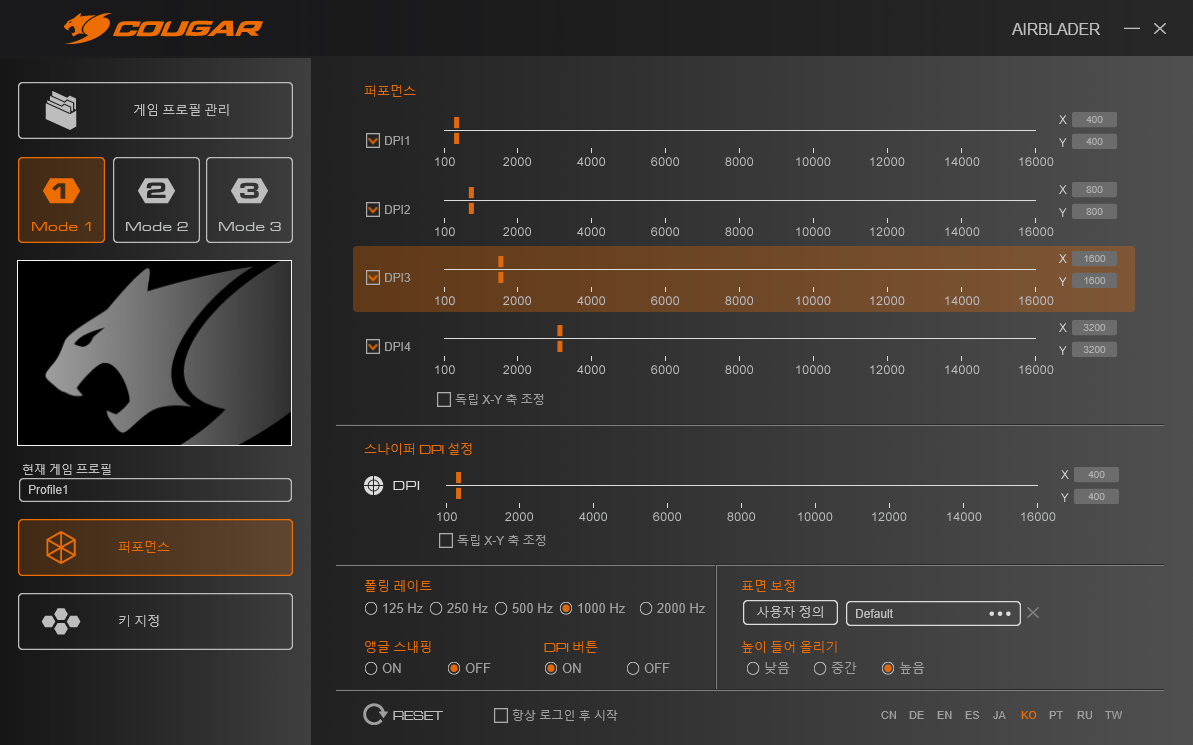The height and width of the screenshot is (745, 1193).
Task: Click the 사용자 정의 button
Action: pyautogui.click(x=790, y=612)
